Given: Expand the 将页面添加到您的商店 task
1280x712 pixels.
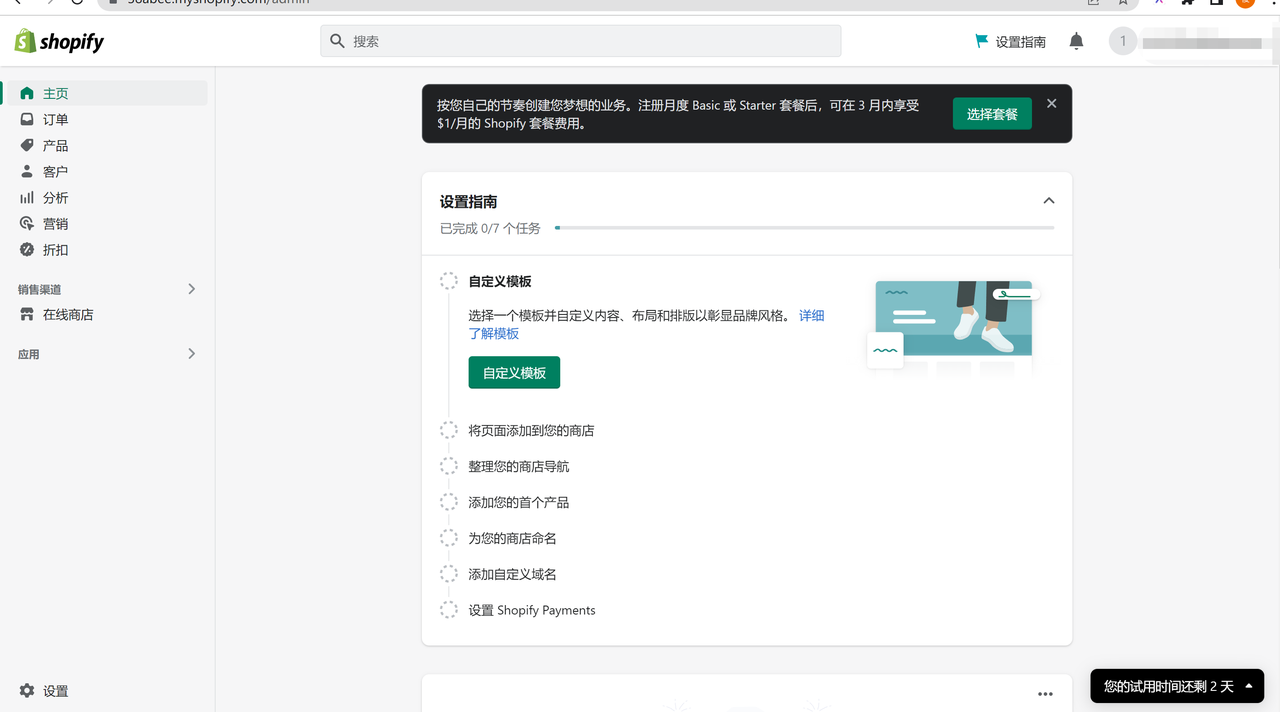Looking at the screenshot, I should 532,430.
